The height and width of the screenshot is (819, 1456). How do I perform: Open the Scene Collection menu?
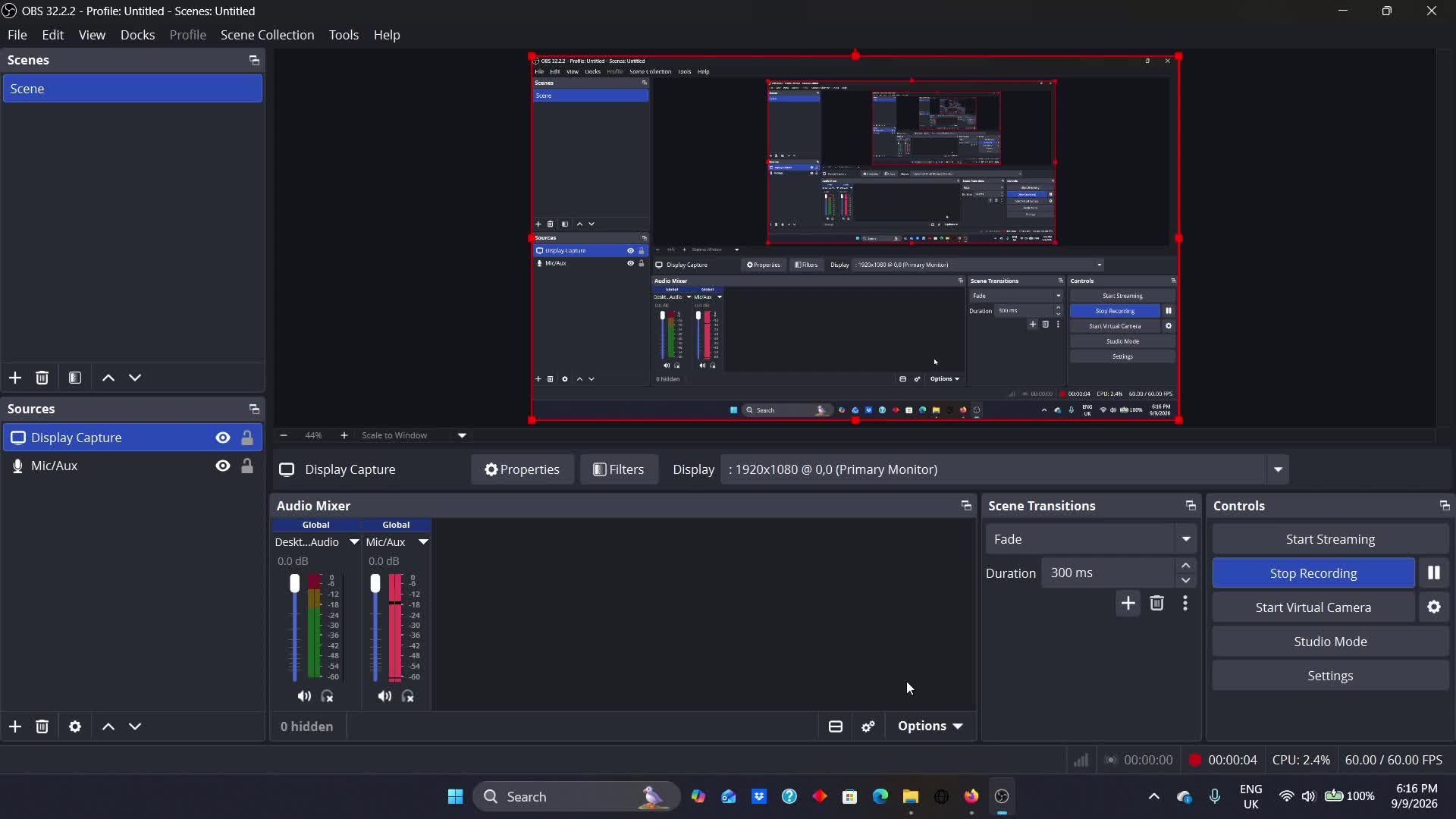point(267,35)
